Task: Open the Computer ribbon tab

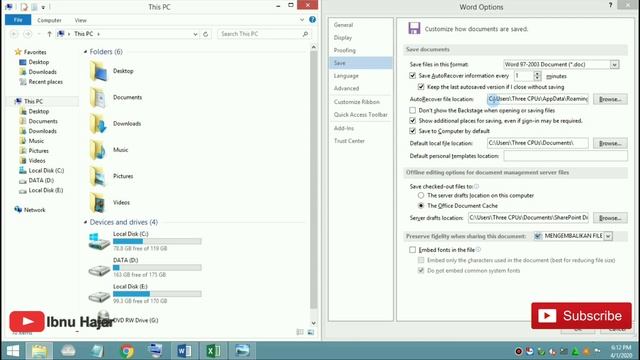Action: pyautogui.click(x=49, y=20)
